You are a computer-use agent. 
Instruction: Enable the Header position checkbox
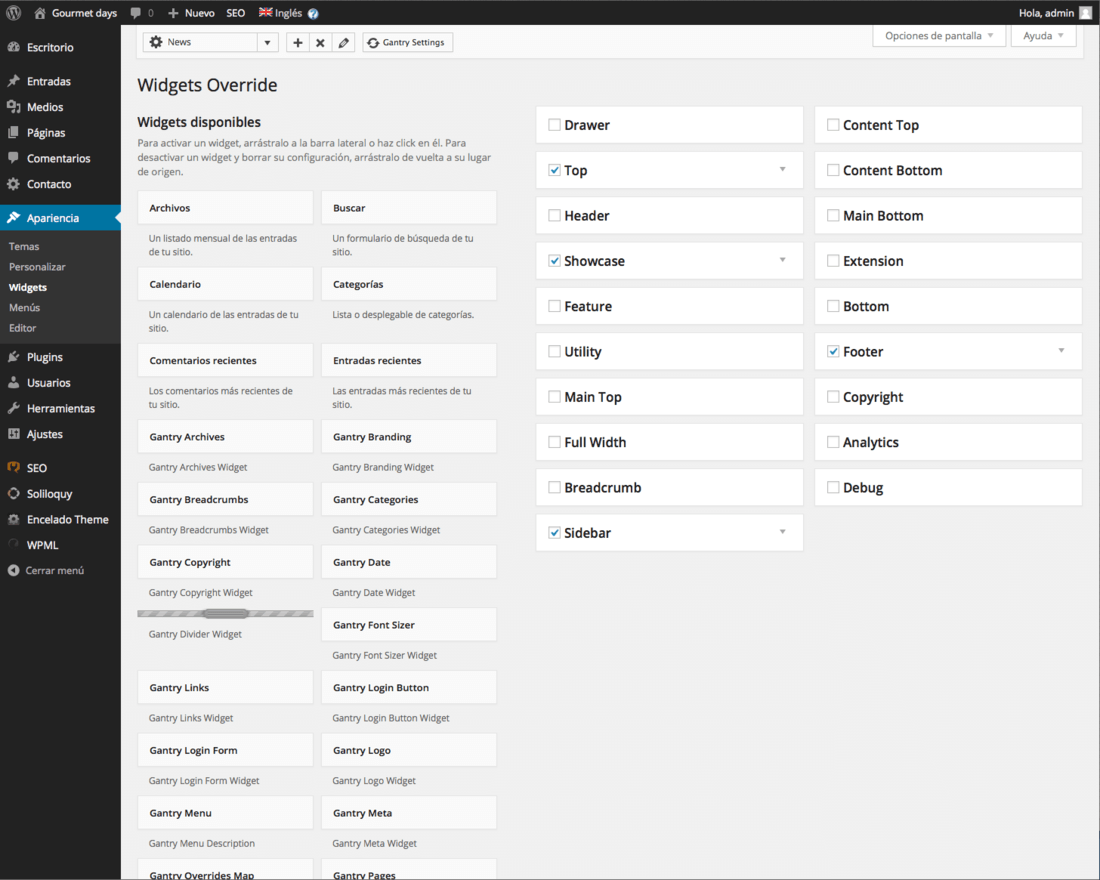pyautogui.click(x=554, y=215)
